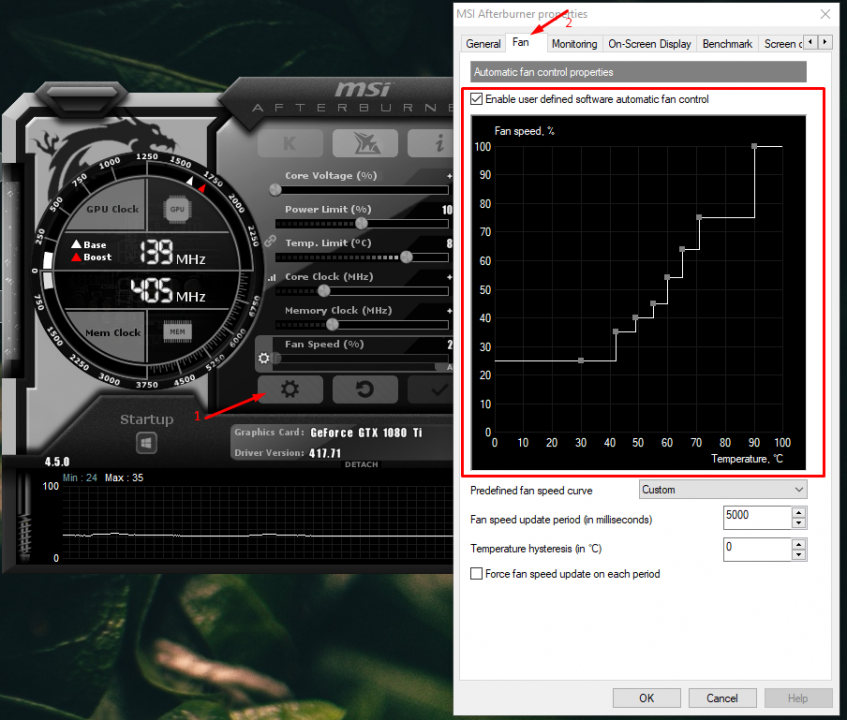Click the Temp. Limit slider handle

[x=406, y=257]
